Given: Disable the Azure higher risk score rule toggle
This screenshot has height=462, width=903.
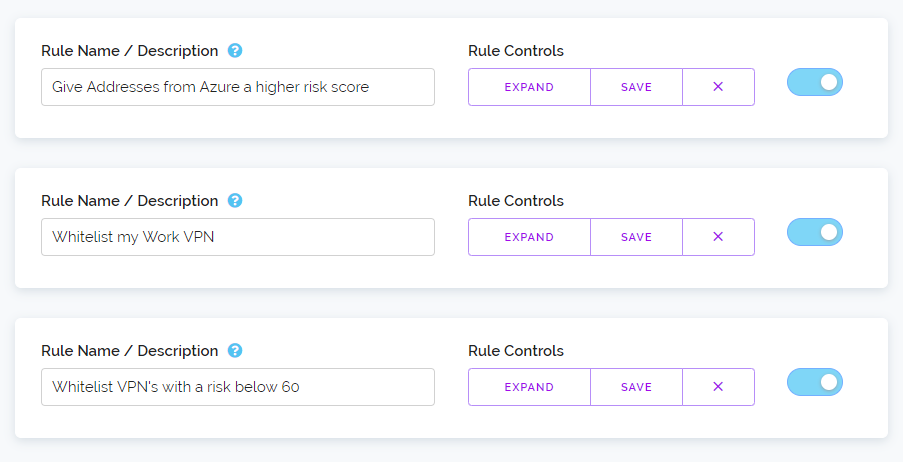Looking at the screenshot, I should (x=815, y=82).
